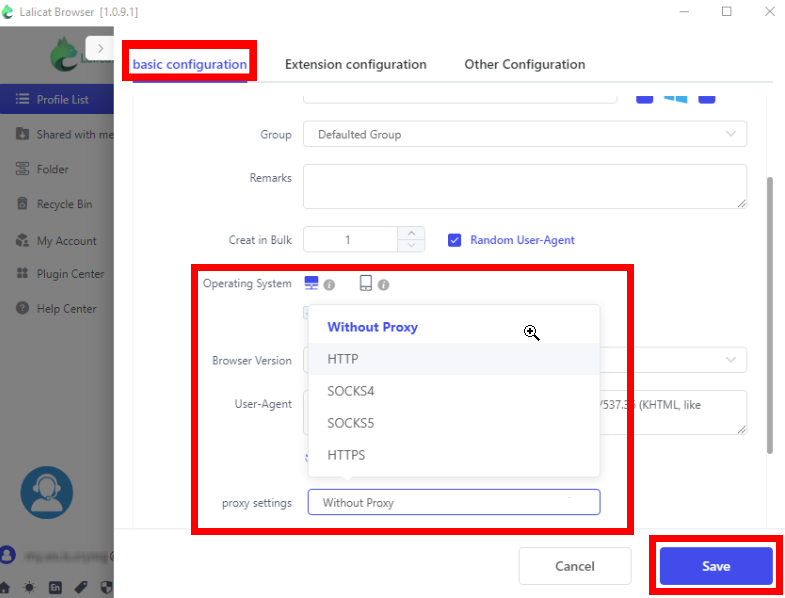Click the User-Agent text area

click(x=525, y=412)
